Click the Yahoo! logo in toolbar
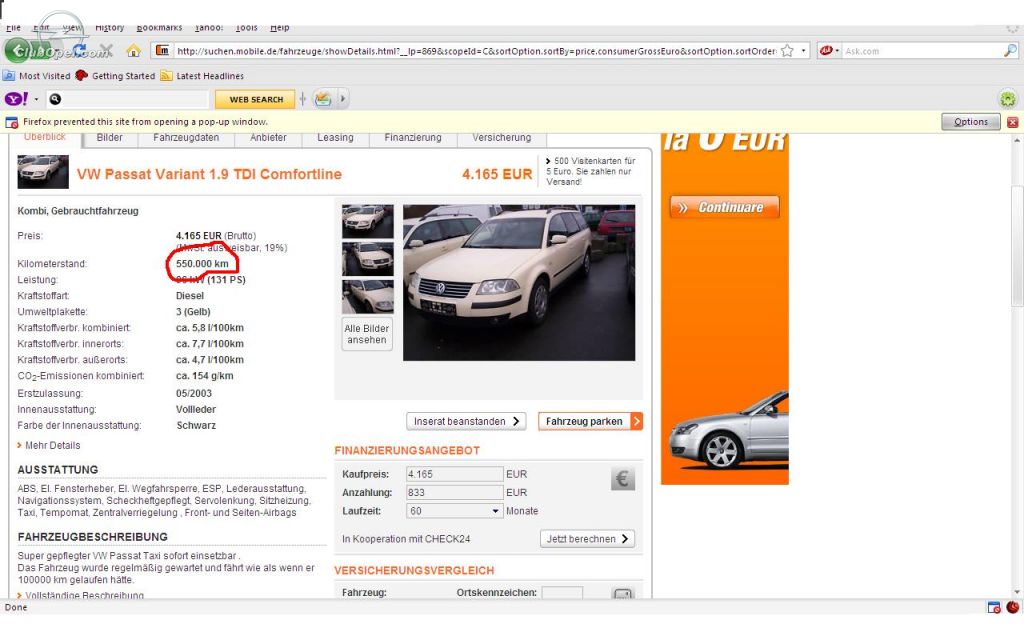Screen dimensions: 1024x640 (x=16, y=99)
